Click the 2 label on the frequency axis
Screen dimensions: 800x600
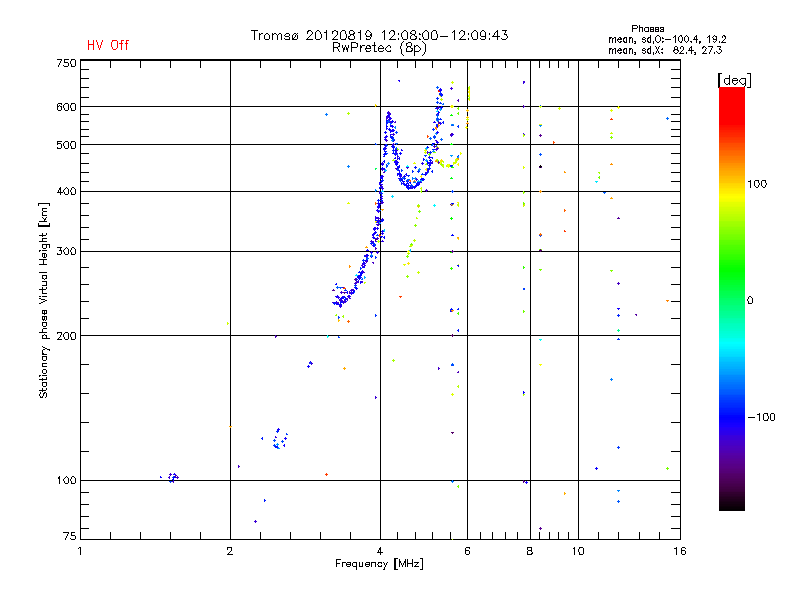(230, 552)
